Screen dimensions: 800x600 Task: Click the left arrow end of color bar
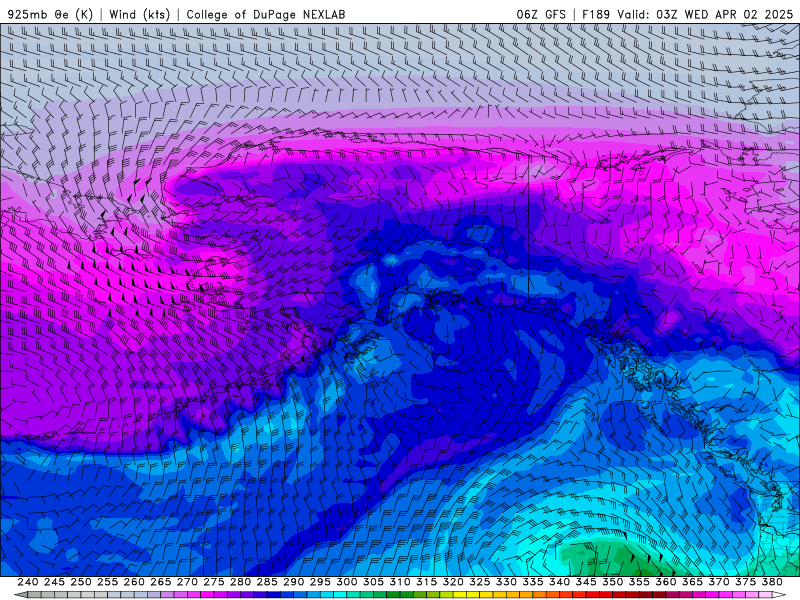21,595
